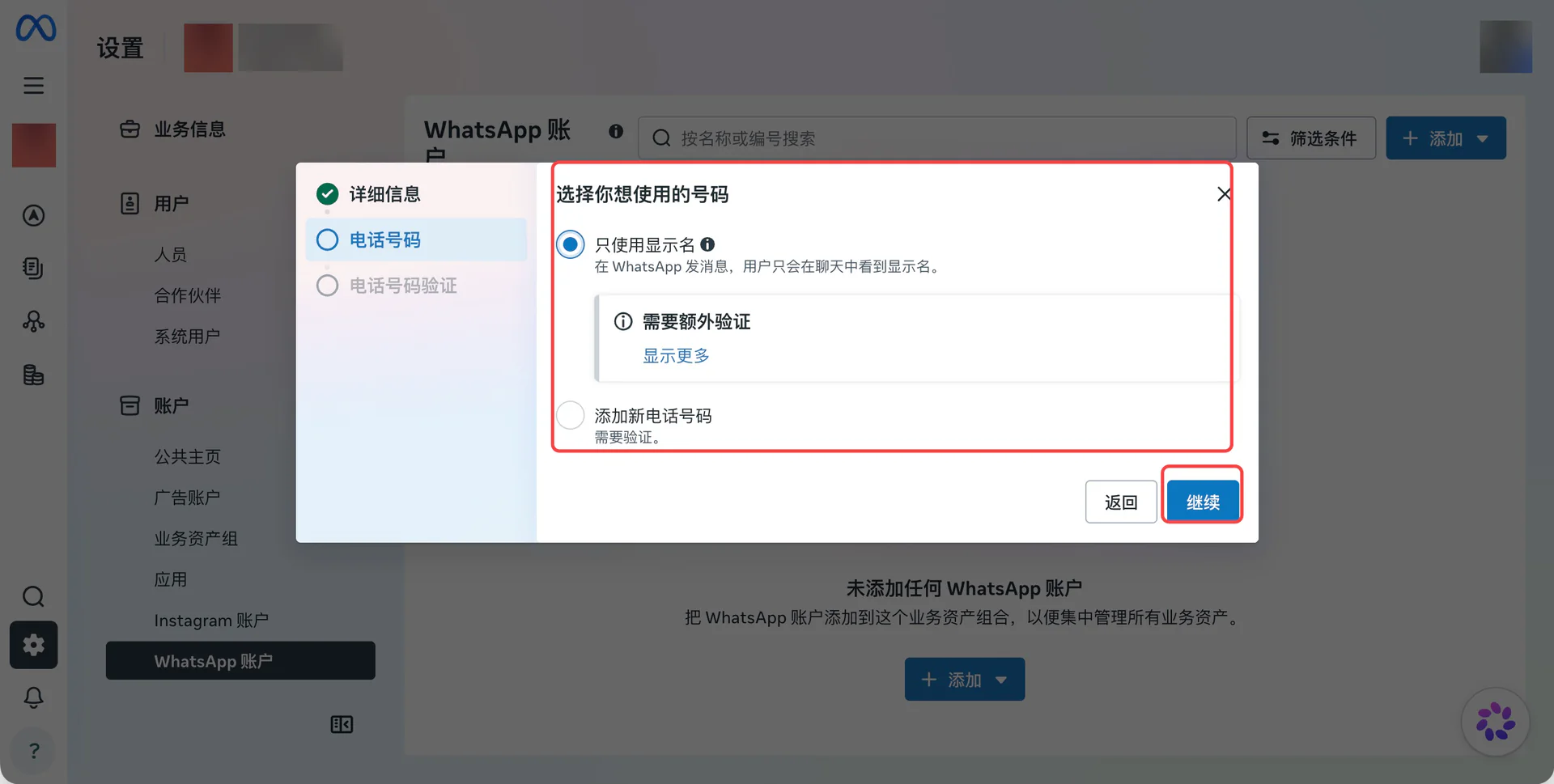Focus the 按名称或编号搜索 search field
Image resolution: width=1554 pixels, height=784 pixels.
(937, 138)
